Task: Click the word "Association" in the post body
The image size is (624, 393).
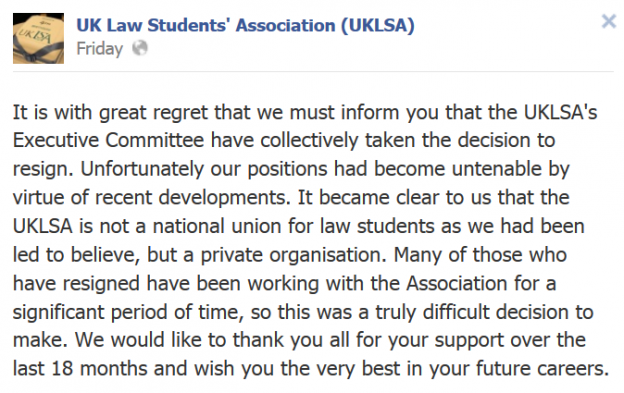Action: pos(457,284)
